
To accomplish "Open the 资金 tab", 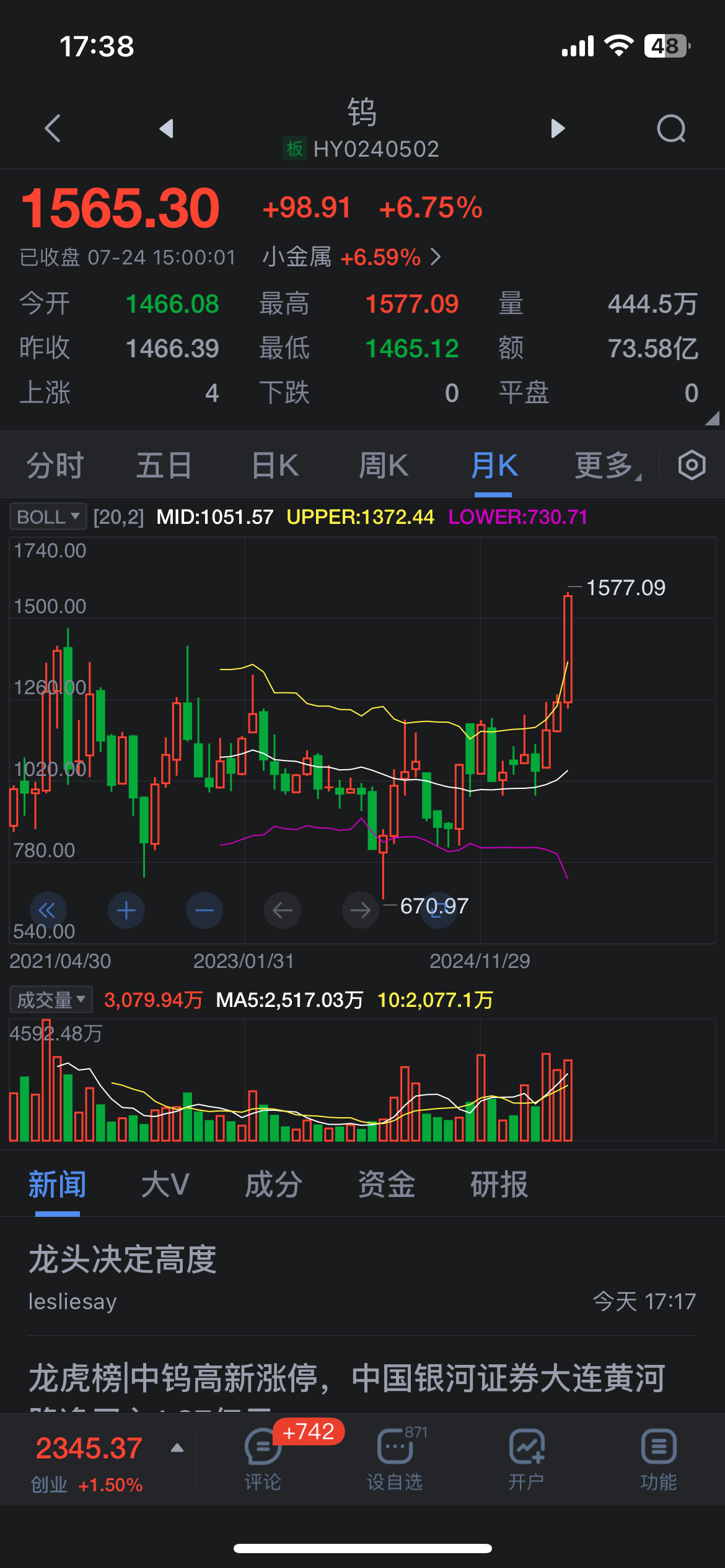I will (x=387, y=1185).
